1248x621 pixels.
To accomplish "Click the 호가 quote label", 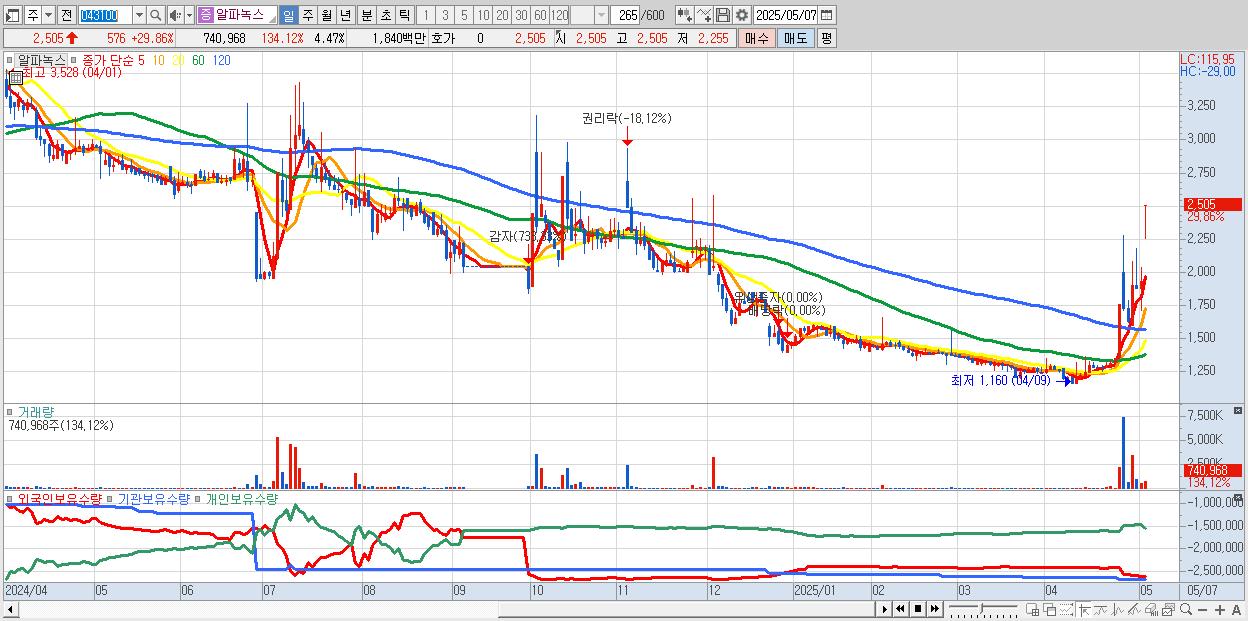I will pos(443,38).
